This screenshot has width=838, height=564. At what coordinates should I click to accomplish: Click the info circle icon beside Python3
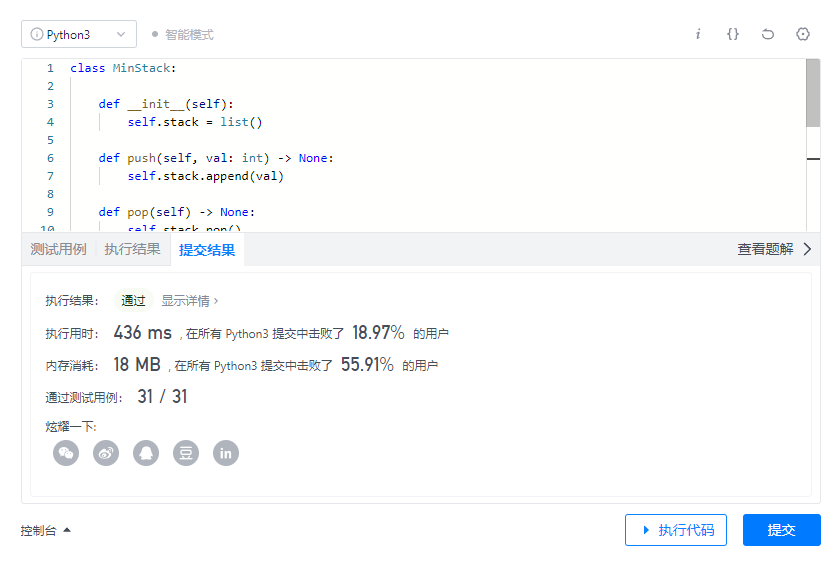36,34
